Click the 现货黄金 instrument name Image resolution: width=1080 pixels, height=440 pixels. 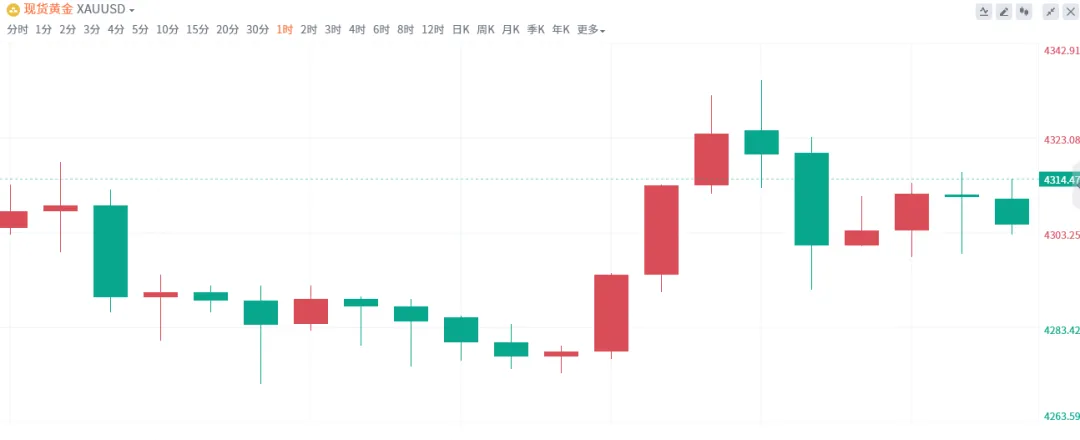coord(48,9)
